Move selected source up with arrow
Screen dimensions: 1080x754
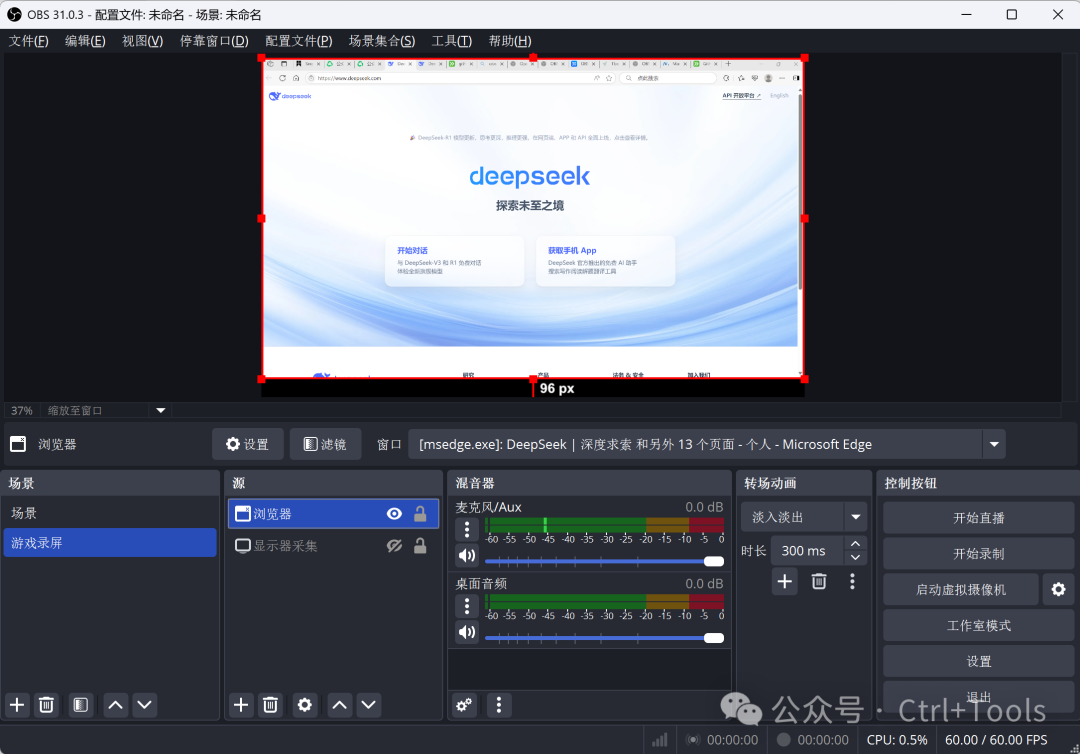pos(340,705)
